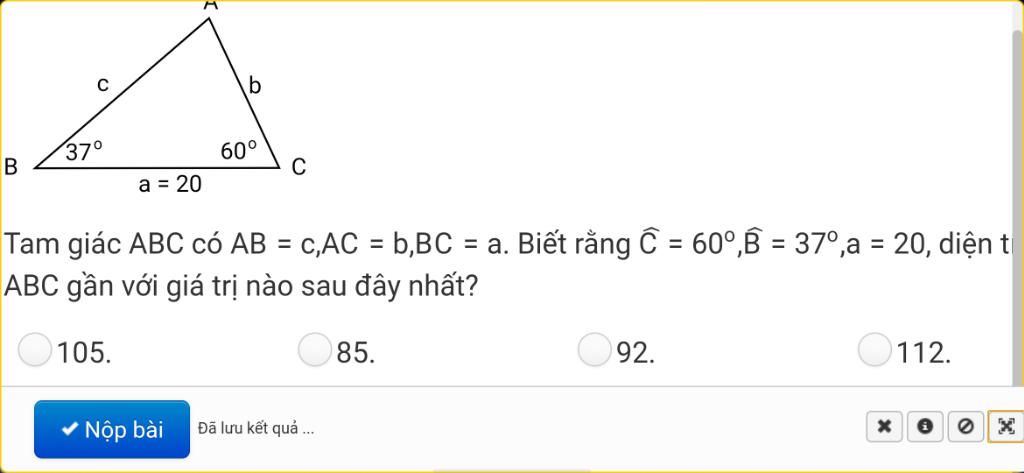The height and width of the screenshot is (473, 1024).
Task: Click the question line starting Tam giác ABC
Action: 507,245
